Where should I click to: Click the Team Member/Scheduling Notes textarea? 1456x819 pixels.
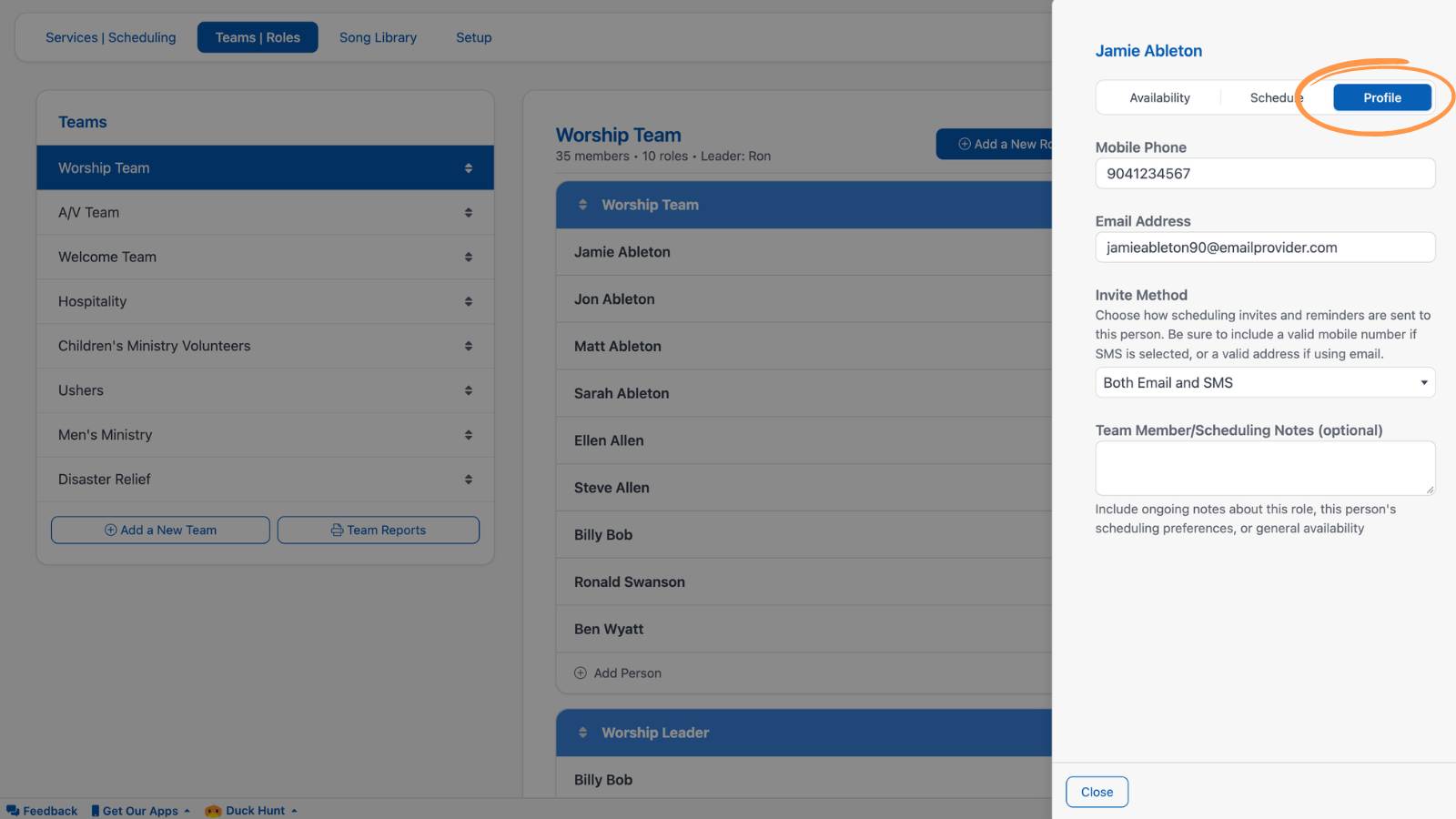(x=1265, y=468)
